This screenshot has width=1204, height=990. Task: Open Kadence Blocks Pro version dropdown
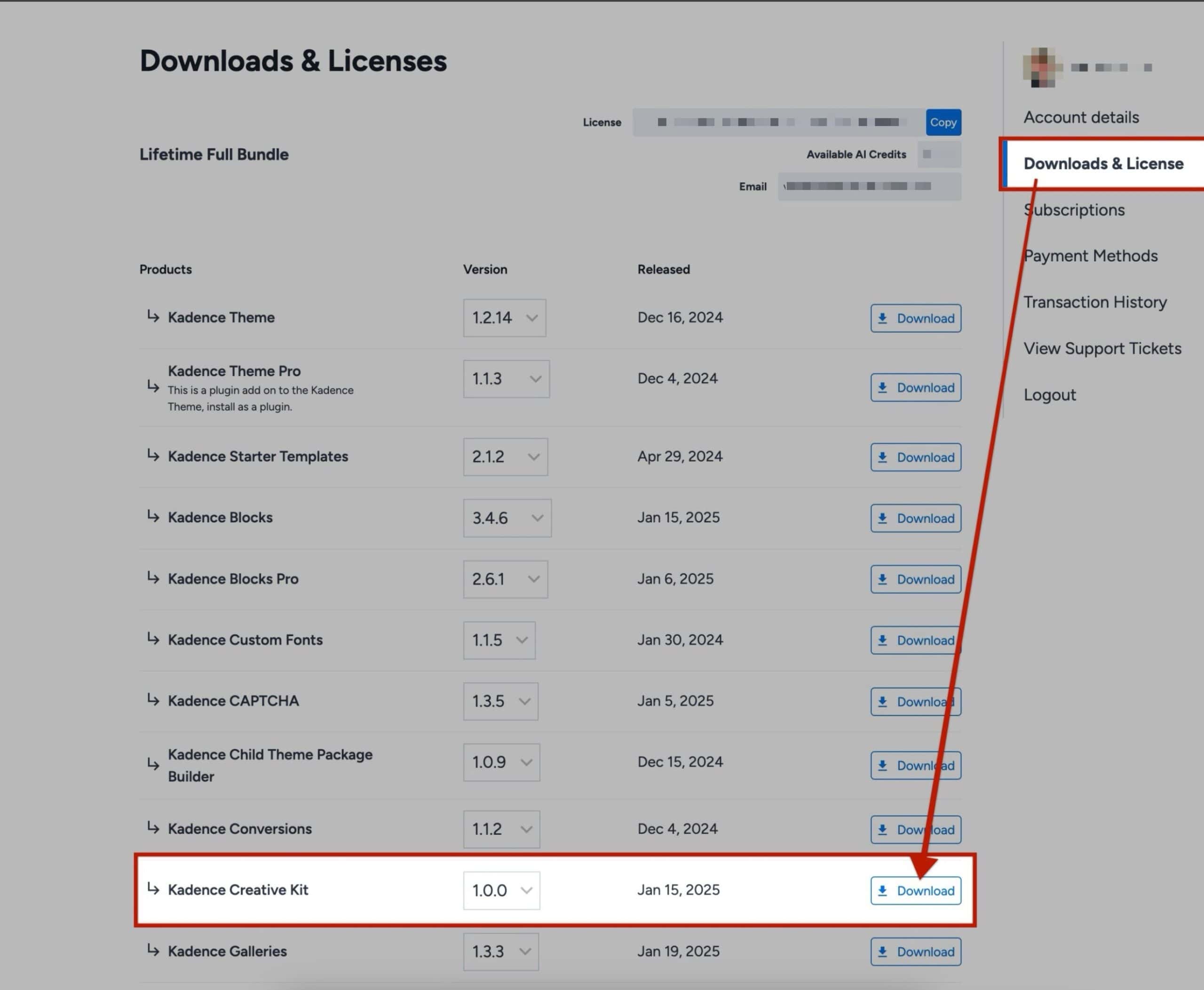coord(506,580)
